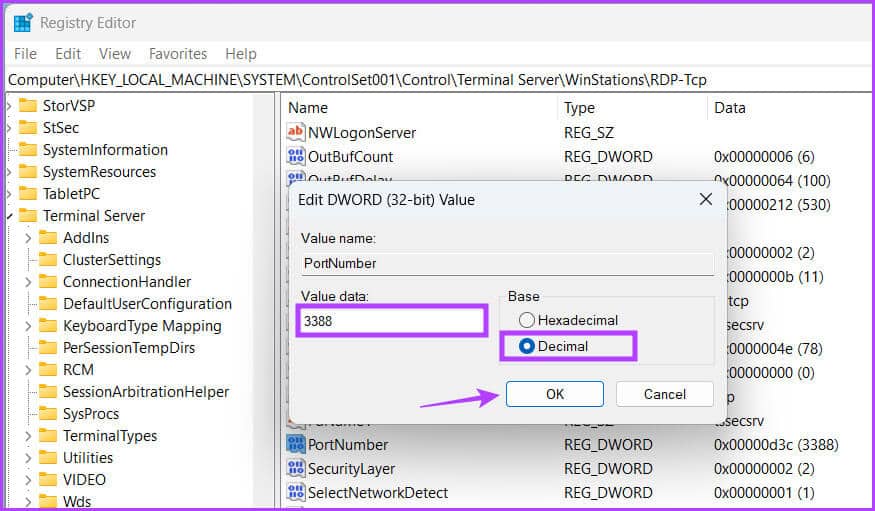
Task: Click the PortNumber DWORD value icon
Action: 295,444
